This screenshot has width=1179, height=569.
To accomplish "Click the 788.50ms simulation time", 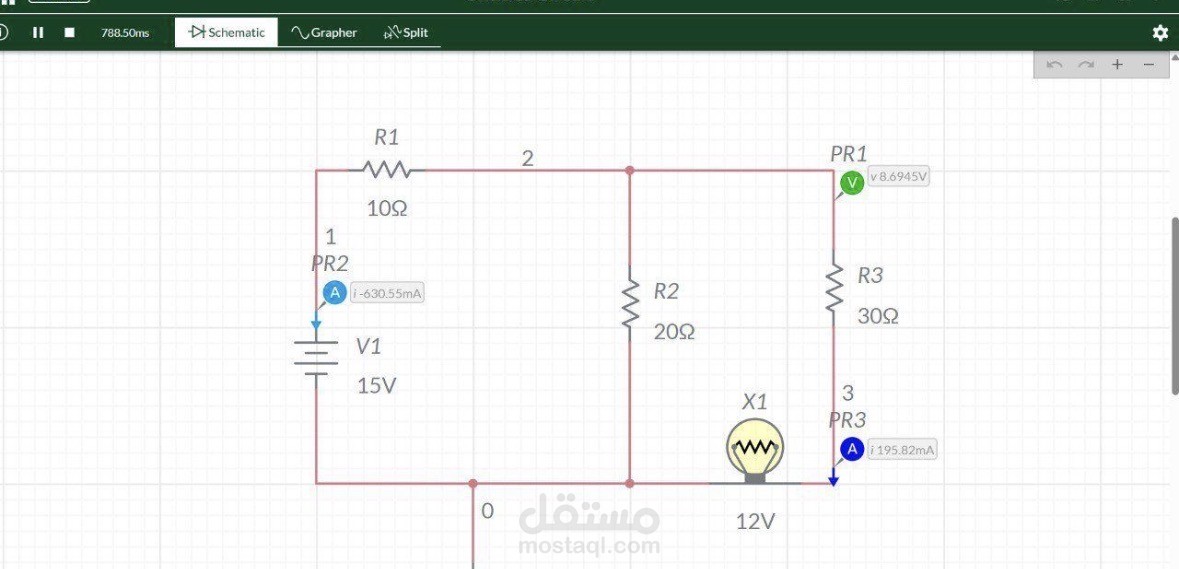I will 125,33.
